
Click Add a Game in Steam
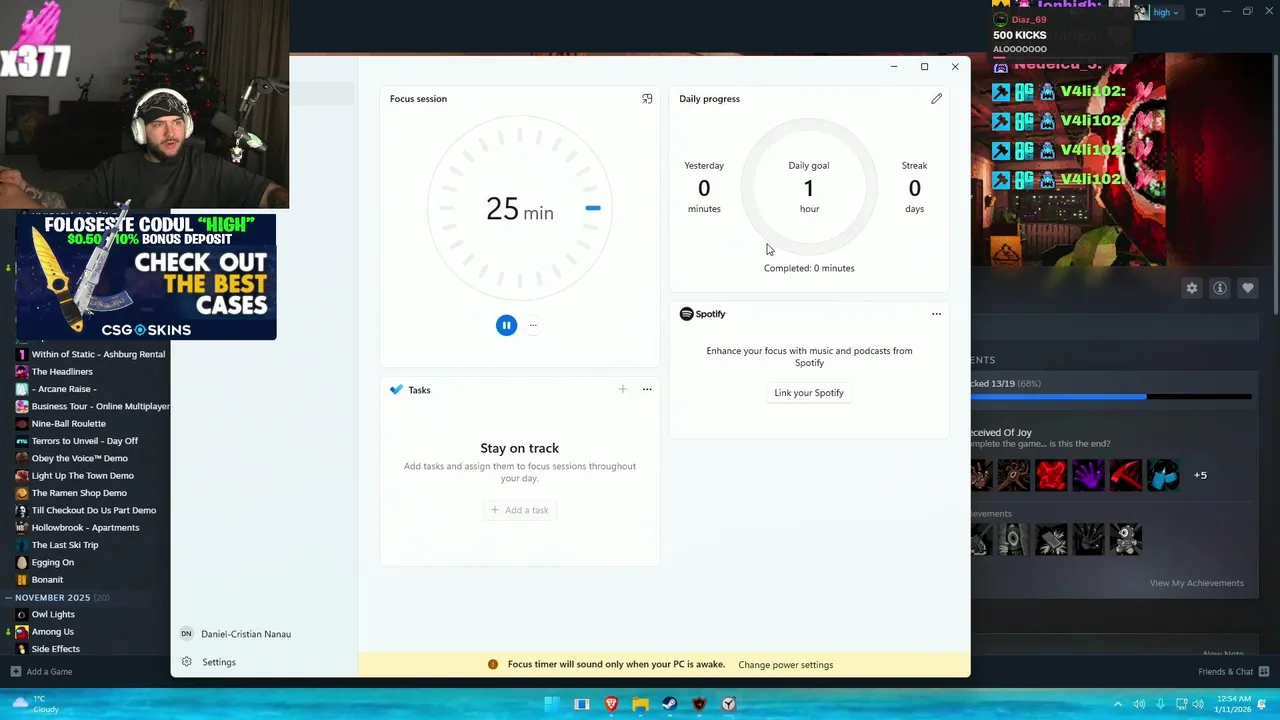41,672
